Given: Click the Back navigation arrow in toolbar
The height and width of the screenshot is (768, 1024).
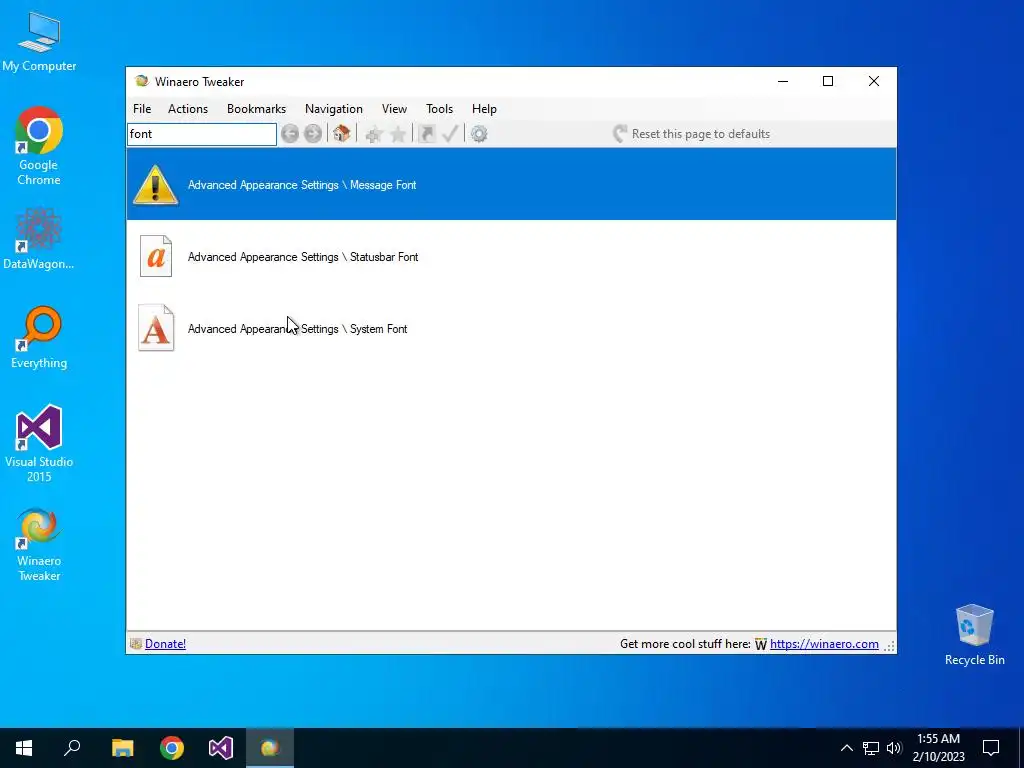Looking at the screenshot, I should pos(290,134).
